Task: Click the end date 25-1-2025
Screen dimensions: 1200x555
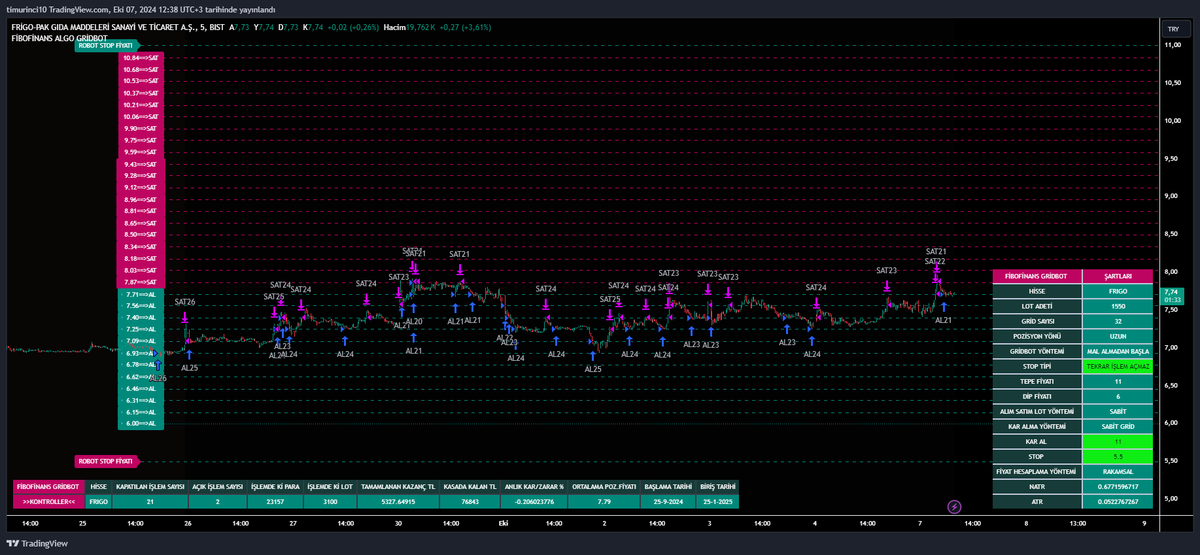Action: pyautogui.click(x=715, y=501)
